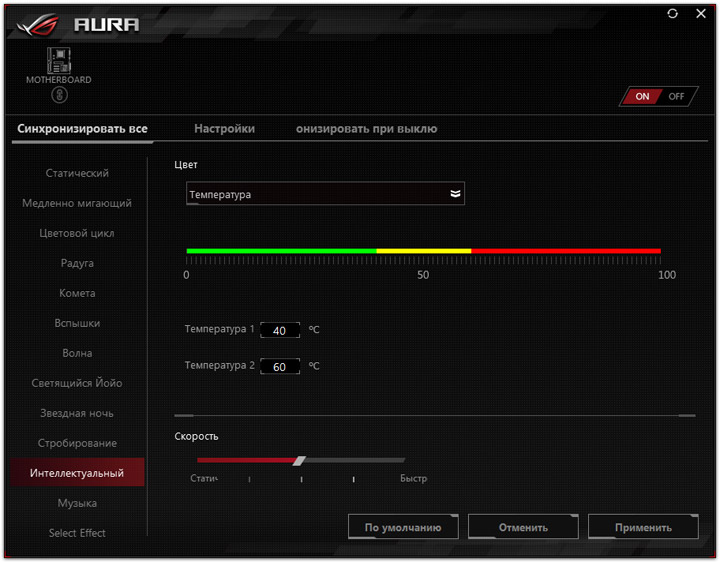
Task: Open the tab ending 'при выклю'
Action: point(366,129)
